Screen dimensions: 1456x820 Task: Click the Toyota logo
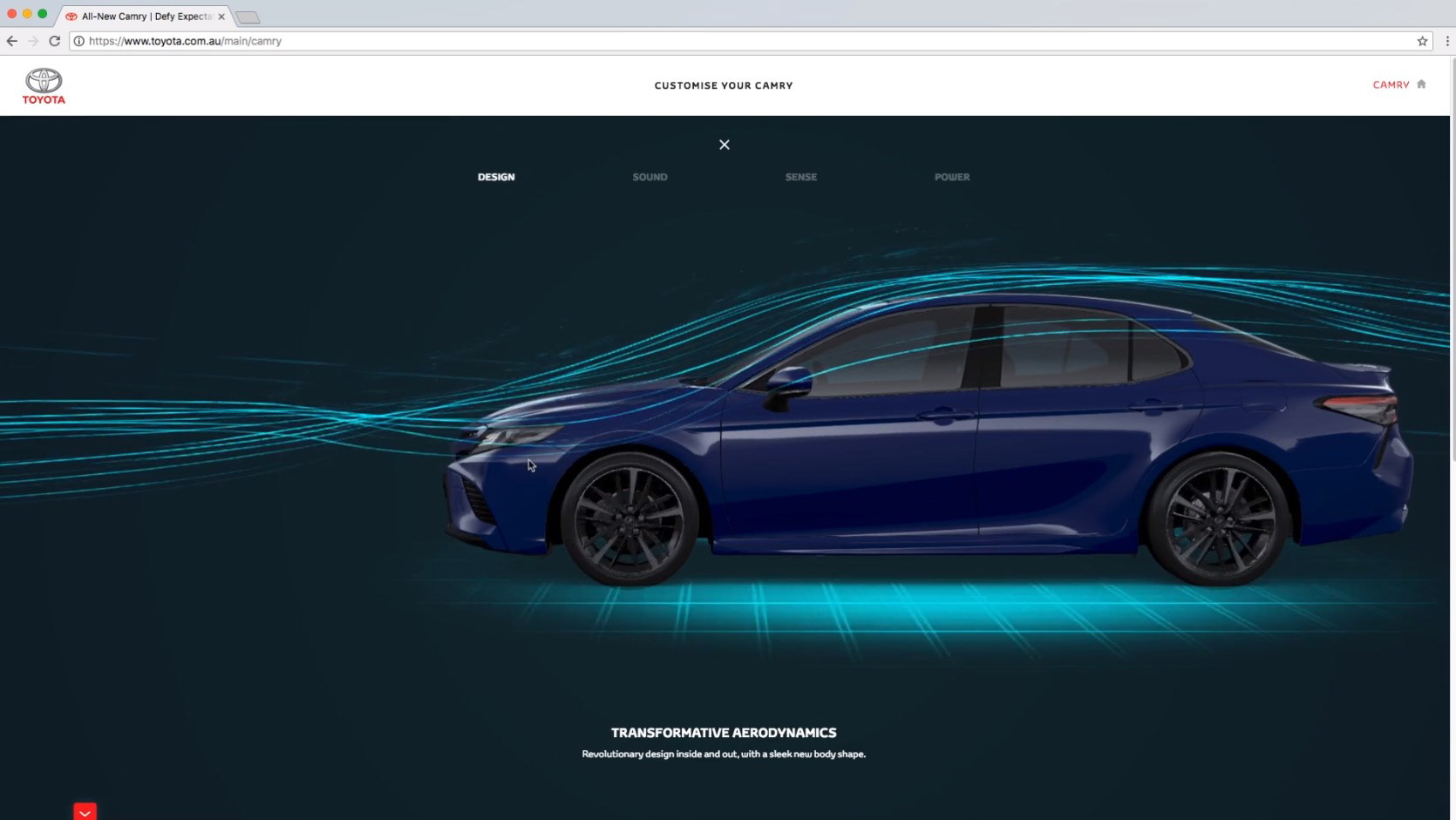point(44,85)
